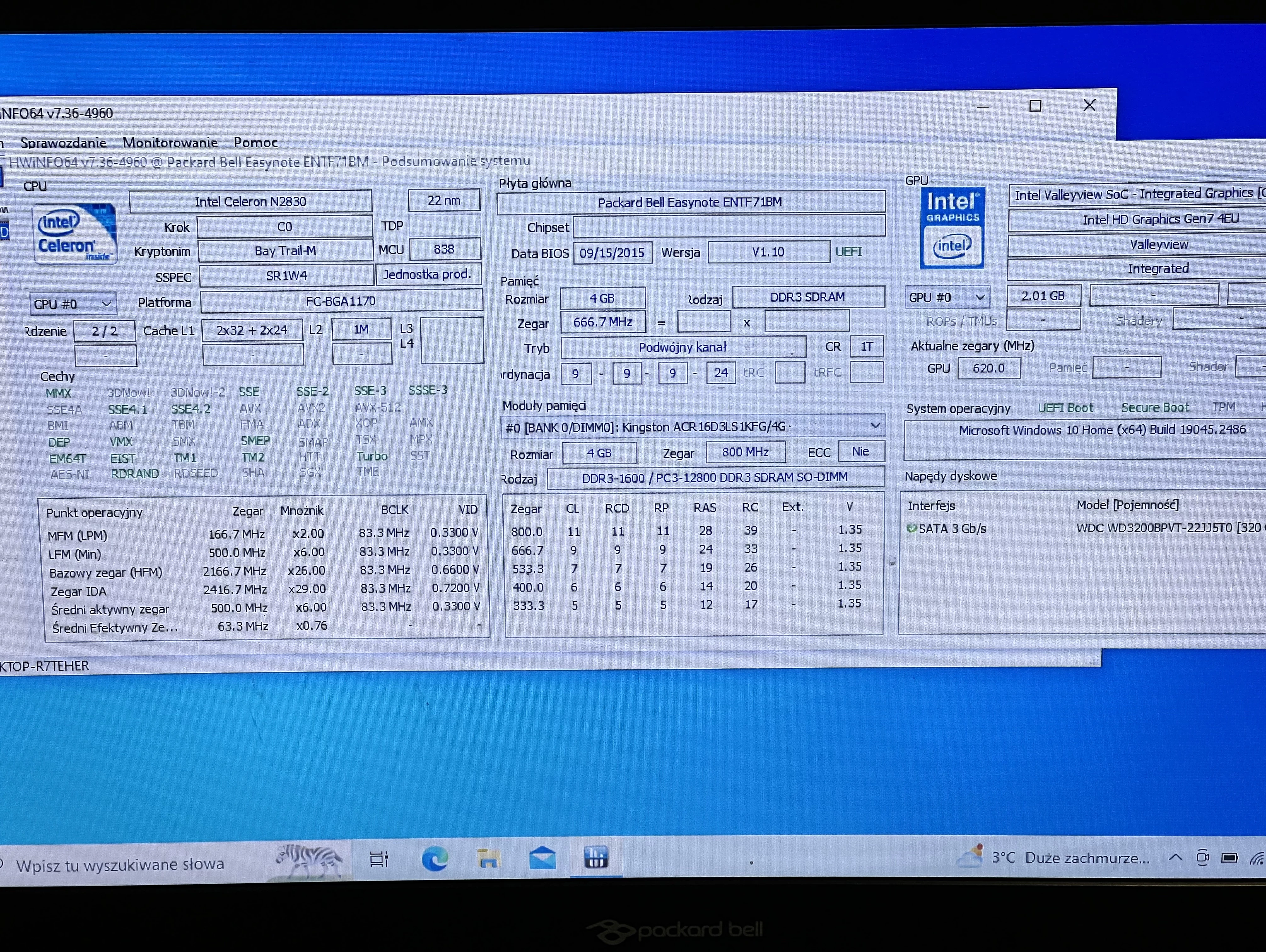Click the taskbar search box
1266x952 pixels.
(x=120, y=864)
